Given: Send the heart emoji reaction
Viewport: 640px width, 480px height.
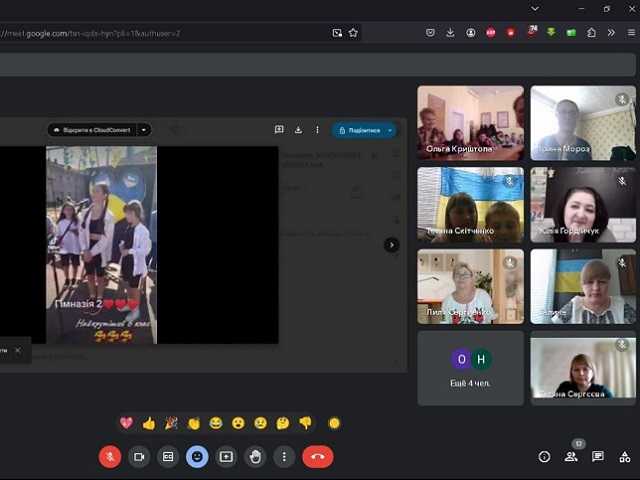Looking at the screenshot, I should (x=126, y=423).
